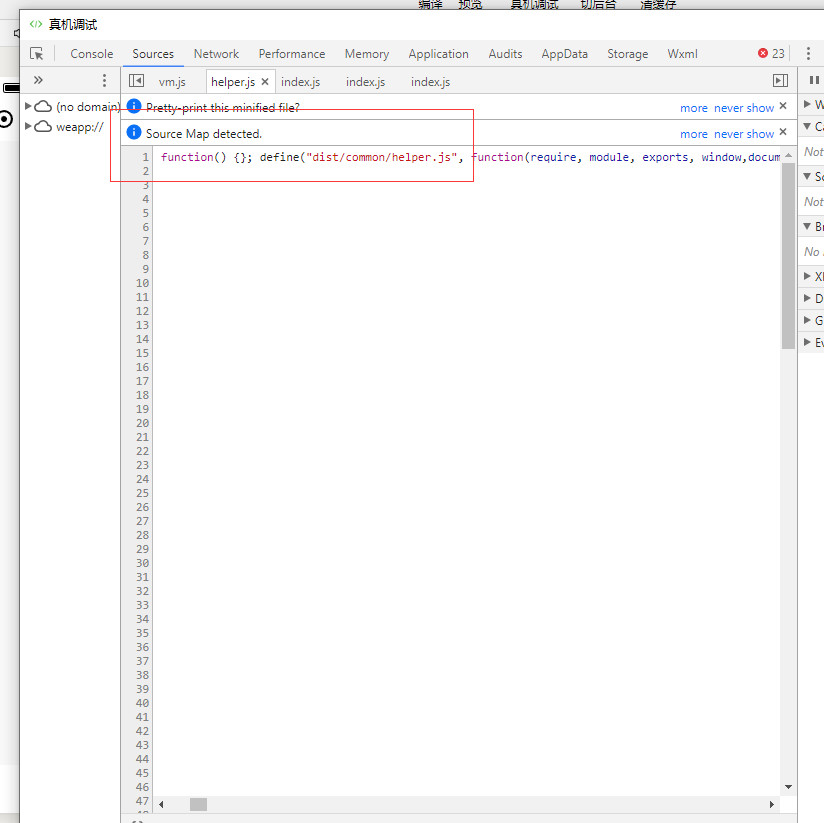Expand the (no domain) tree node
This screenshot has width=824, height=823.
coord(28,106)
